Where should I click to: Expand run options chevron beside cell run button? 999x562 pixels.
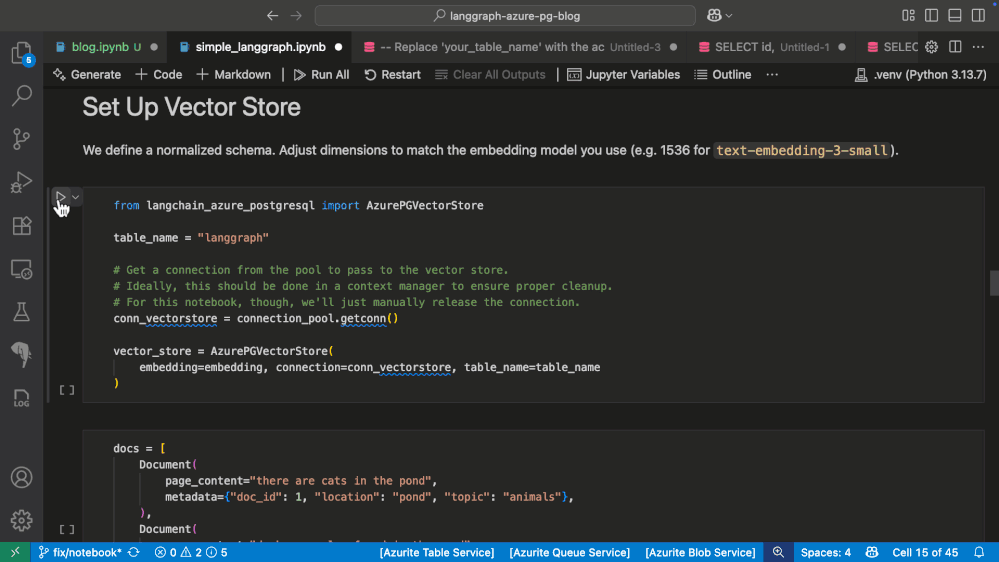(x=75, y=198)
